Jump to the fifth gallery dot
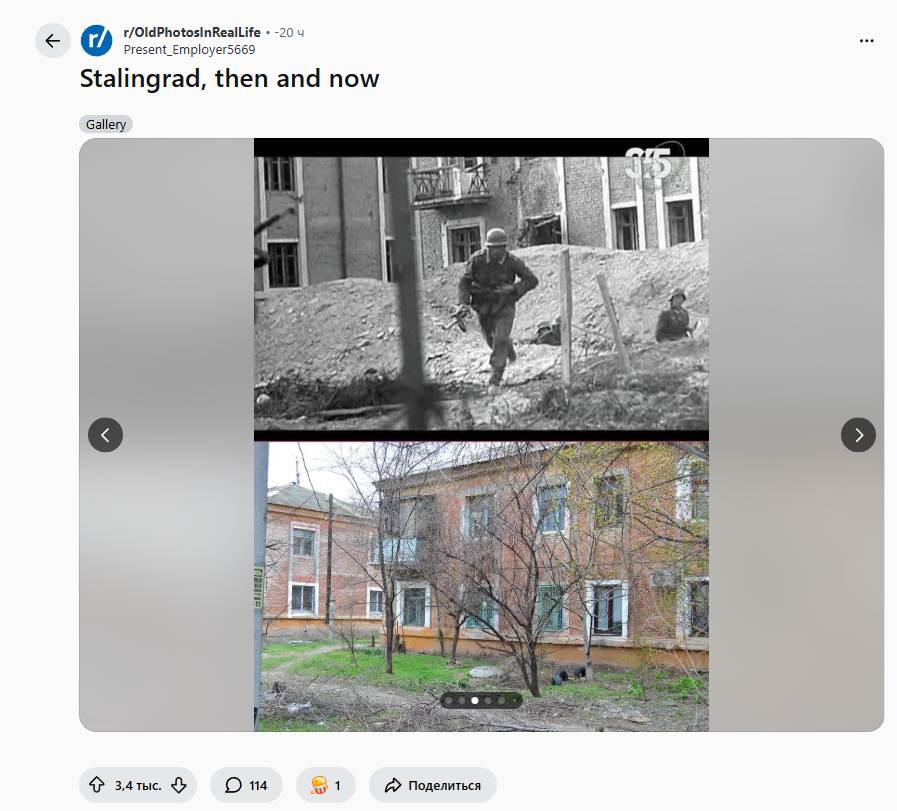The width and height of the screenshot is (897, 811). click(x=501, y=701)
